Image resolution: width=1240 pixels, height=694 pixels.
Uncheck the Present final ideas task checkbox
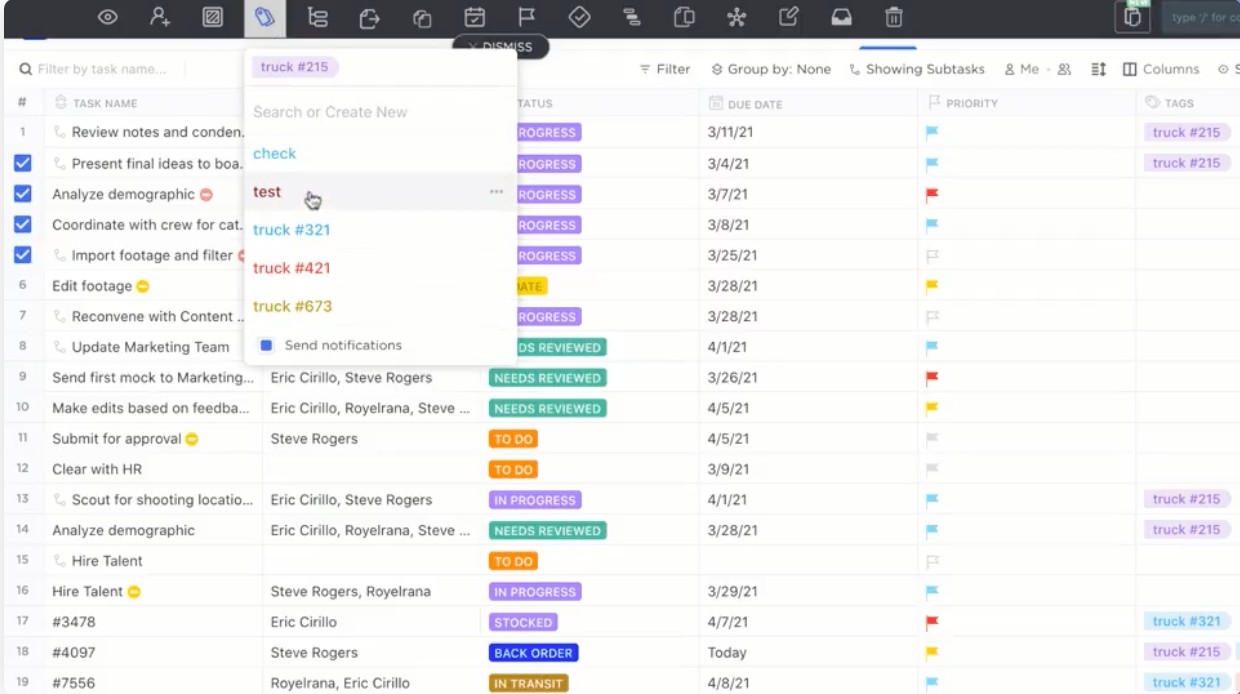(x=23, y=163)
